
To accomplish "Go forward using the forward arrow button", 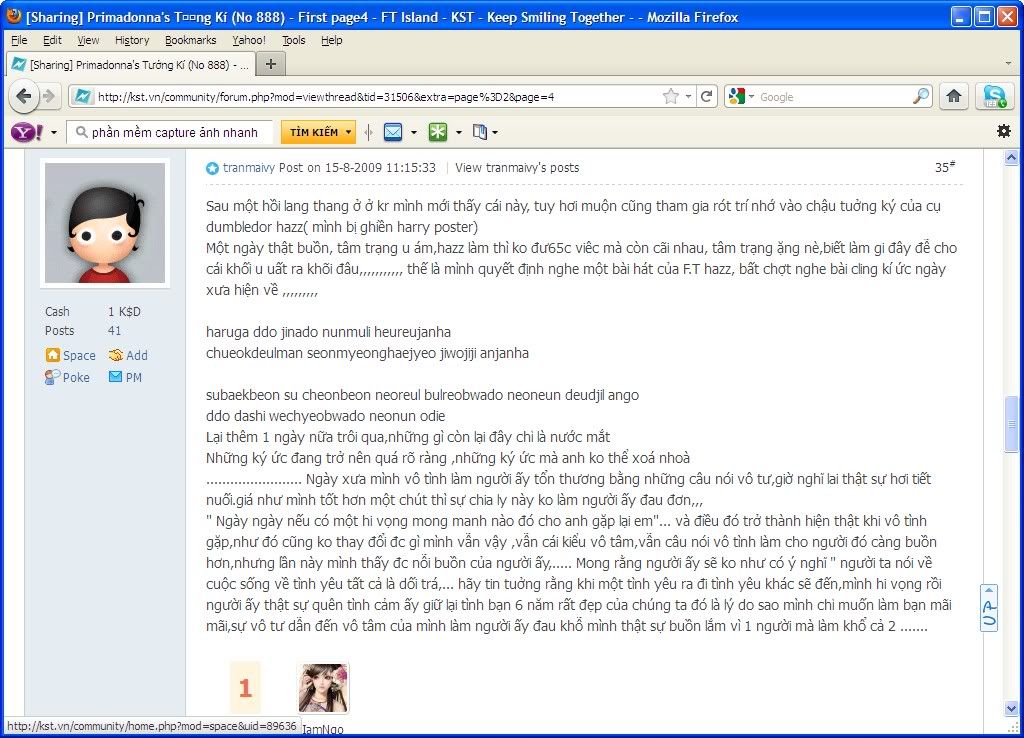I will [49, 97].
